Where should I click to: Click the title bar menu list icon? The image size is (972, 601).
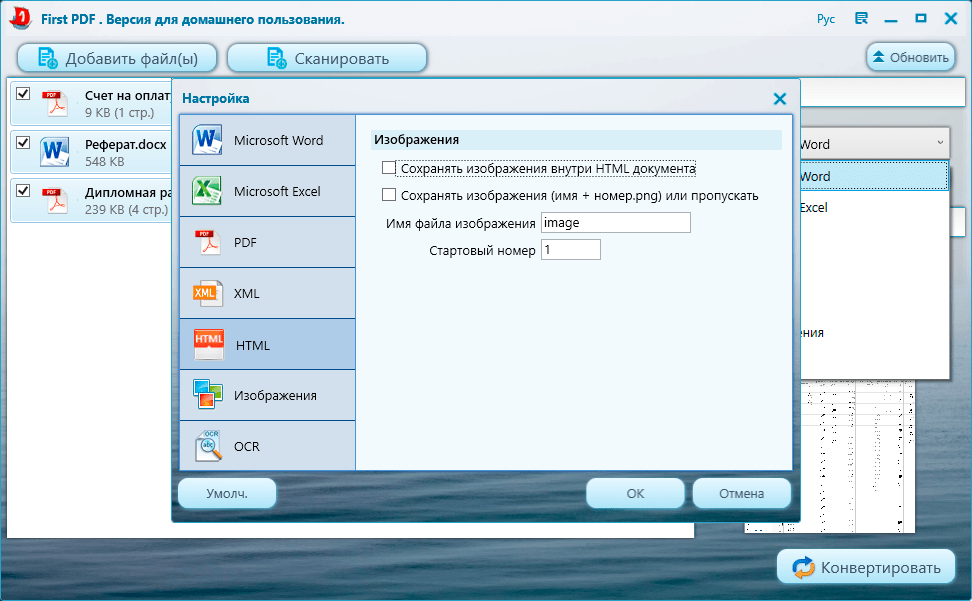[861, 19]
